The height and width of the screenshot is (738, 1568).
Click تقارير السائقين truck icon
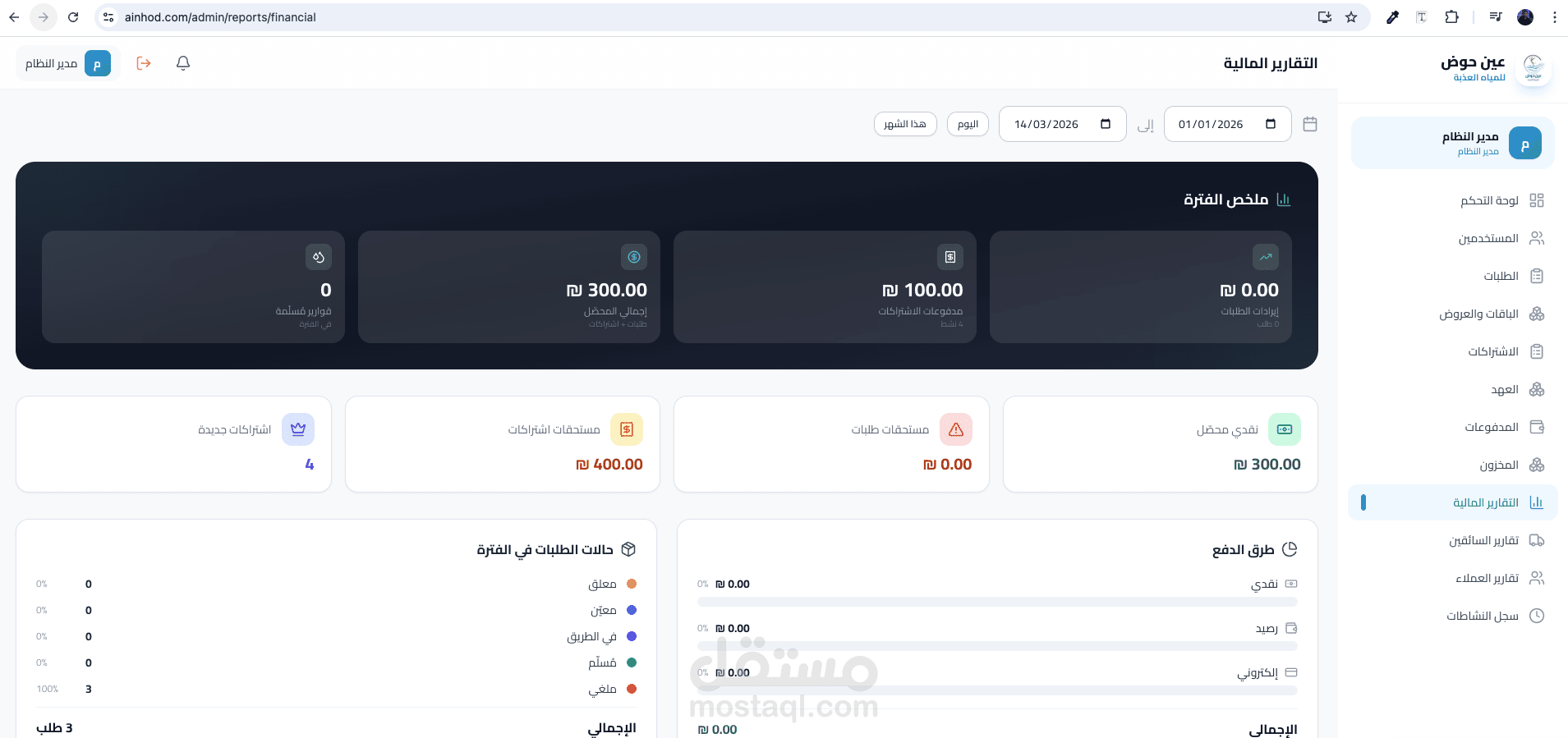pos(1537,540)
